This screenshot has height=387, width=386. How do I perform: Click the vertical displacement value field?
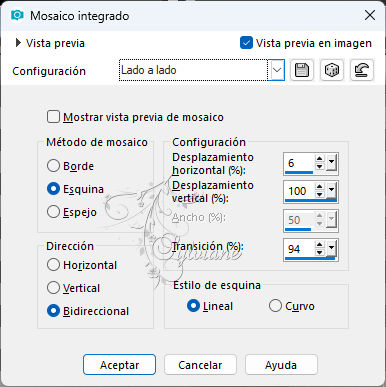coord(300,191)
